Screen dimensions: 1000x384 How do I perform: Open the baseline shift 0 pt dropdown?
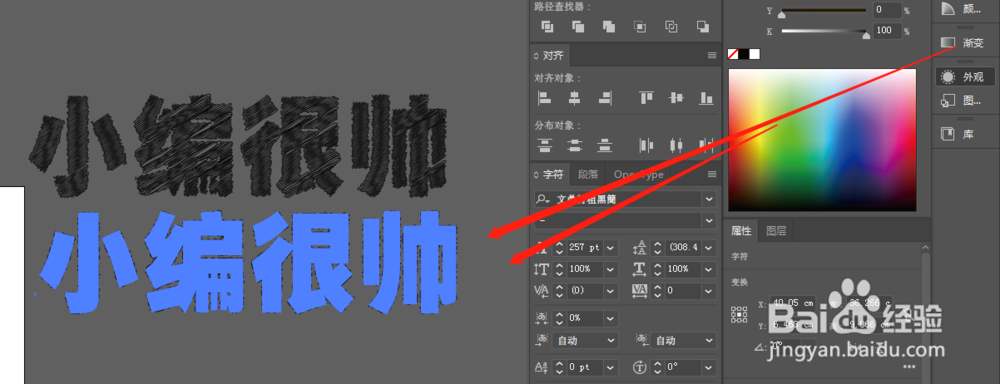pyautogui.click(x=610, y=367)
